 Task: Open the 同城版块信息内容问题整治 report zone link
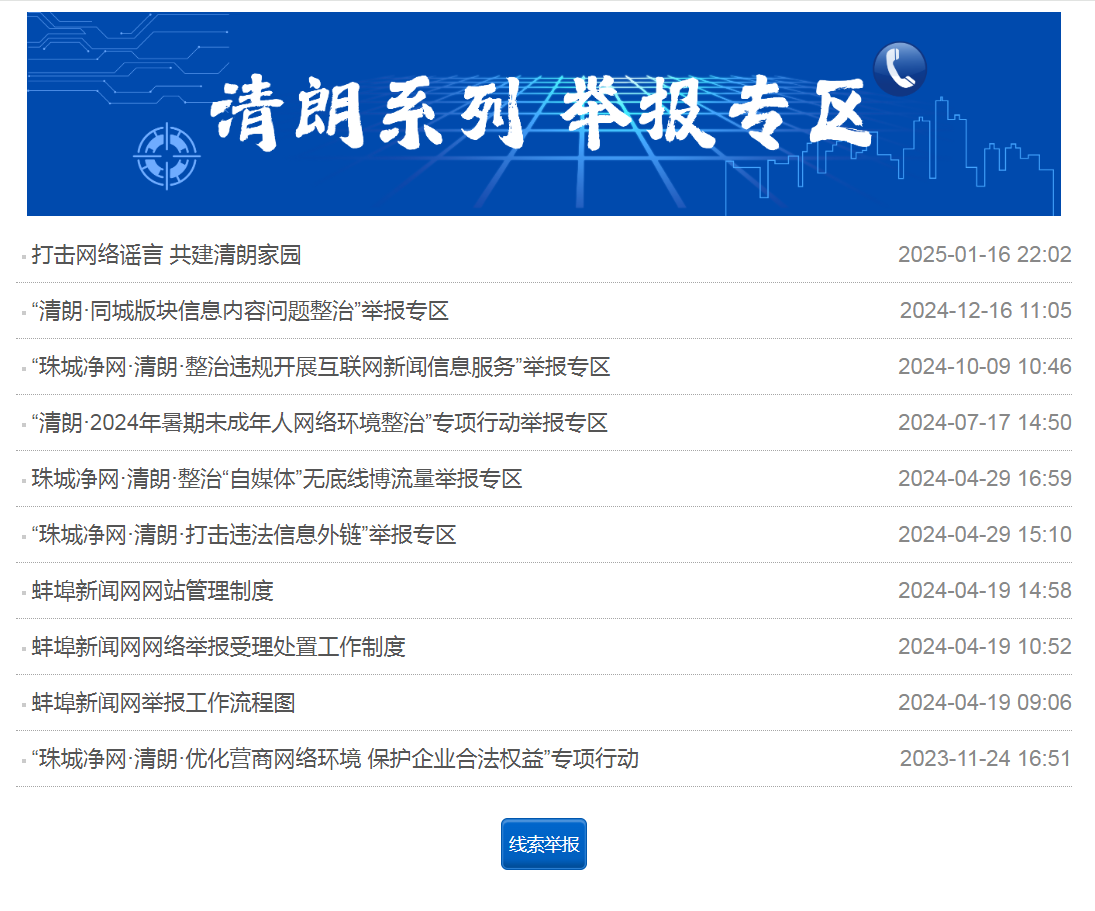pyautogui.click(x=240, y=311)
